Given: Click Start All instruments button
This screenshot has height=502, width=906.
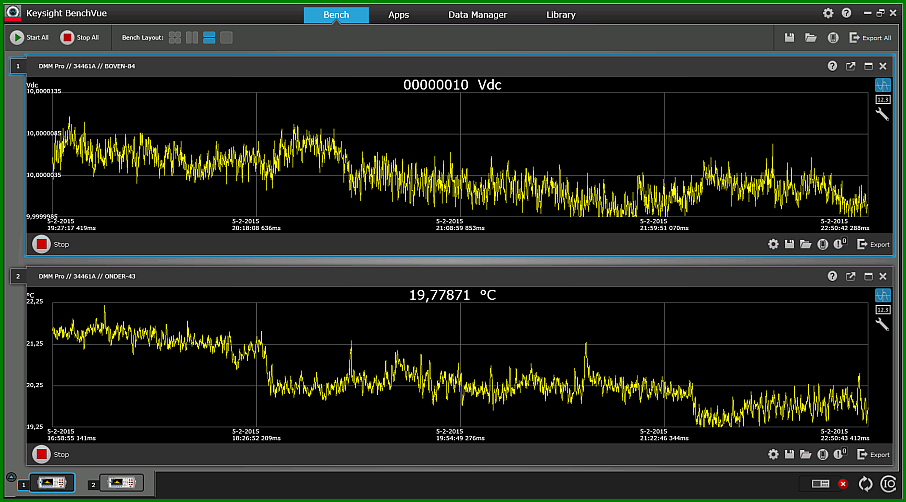Looking at the screenshot, I should point(29,38).
